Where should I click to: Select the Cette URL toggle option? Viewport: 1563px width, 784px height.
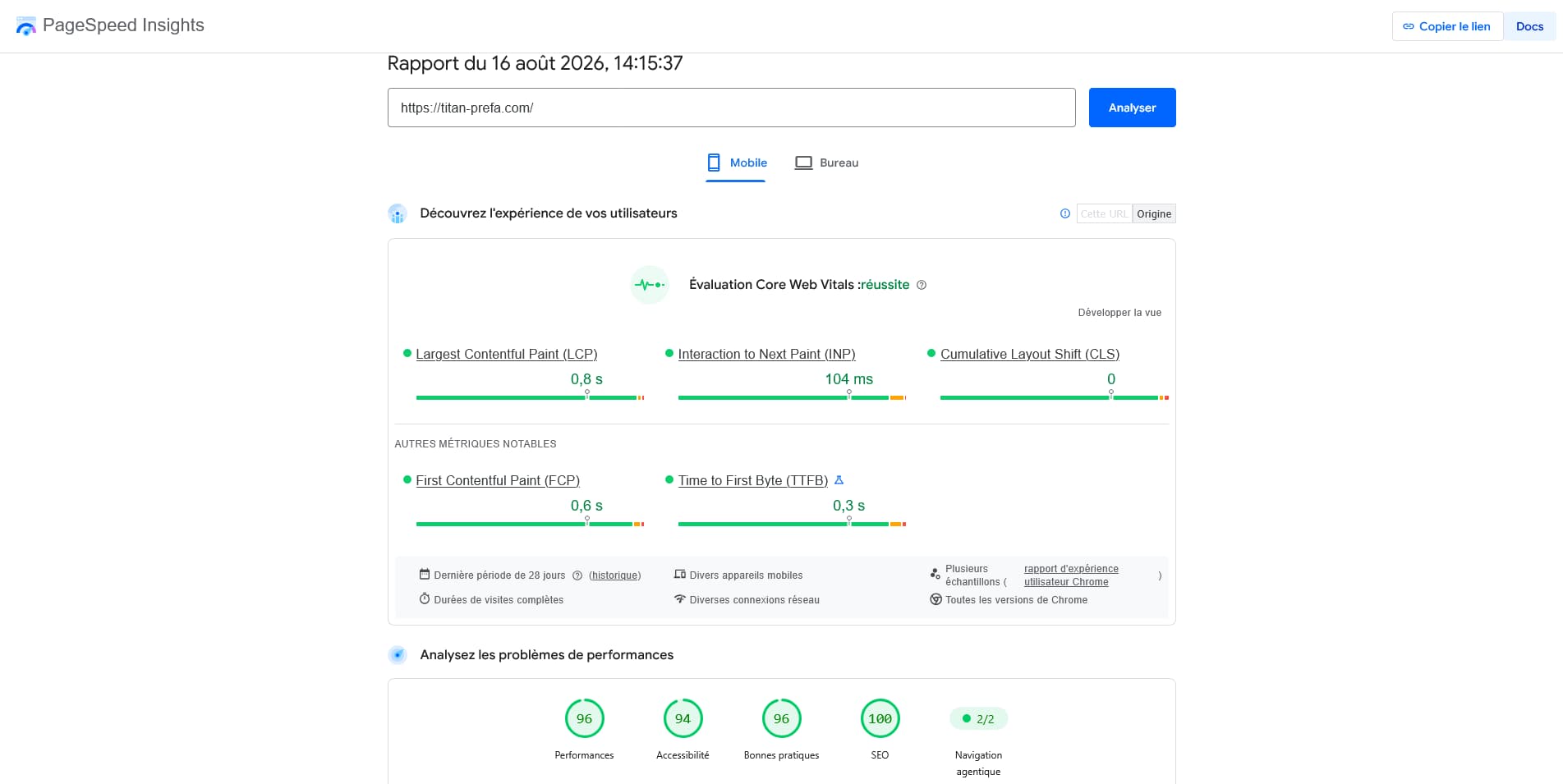[1104, 213]
